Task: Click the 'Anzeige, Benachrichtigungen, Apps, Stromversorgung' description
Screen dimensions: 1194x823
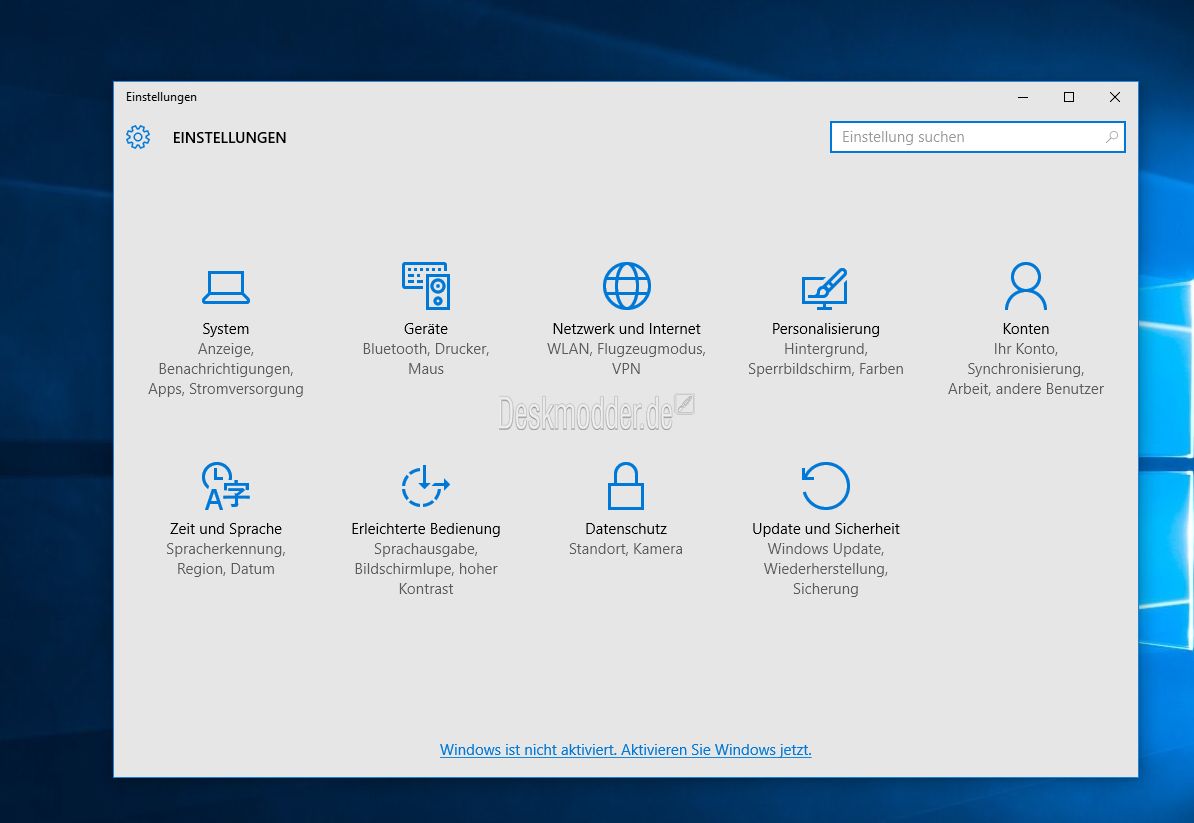Action: pos(225,368)
